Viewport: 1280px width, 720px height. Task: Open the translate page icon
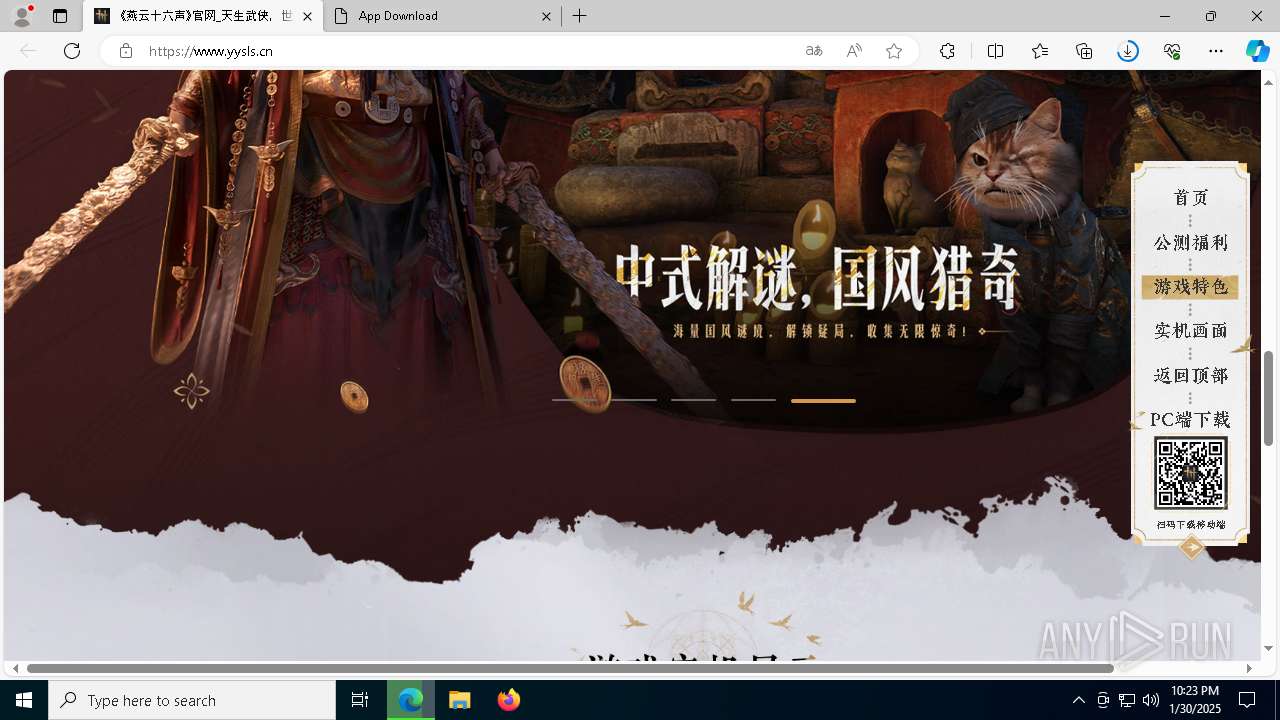pos(814,51)
